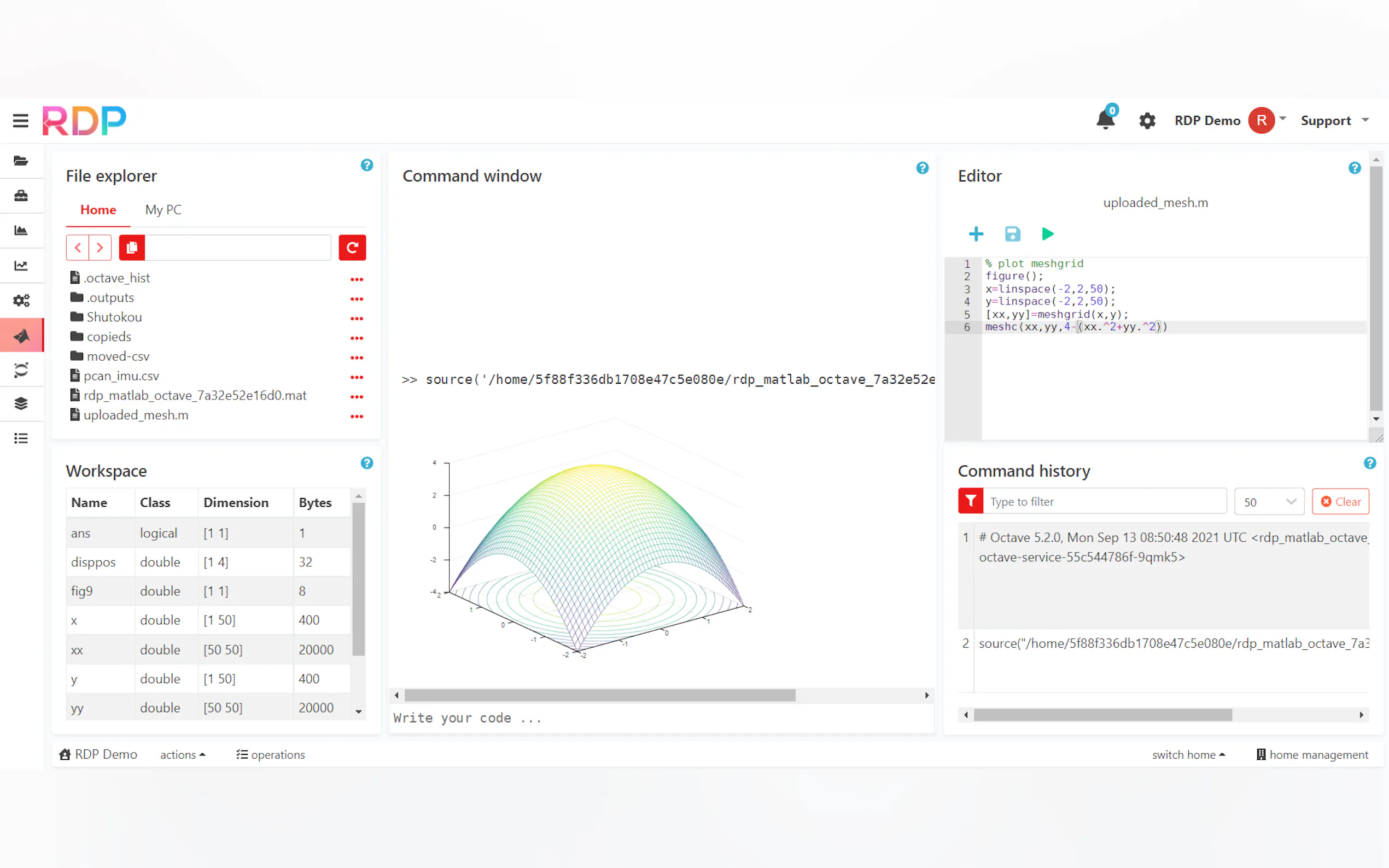Click the red copy path icon

click(x=131, y=248)
